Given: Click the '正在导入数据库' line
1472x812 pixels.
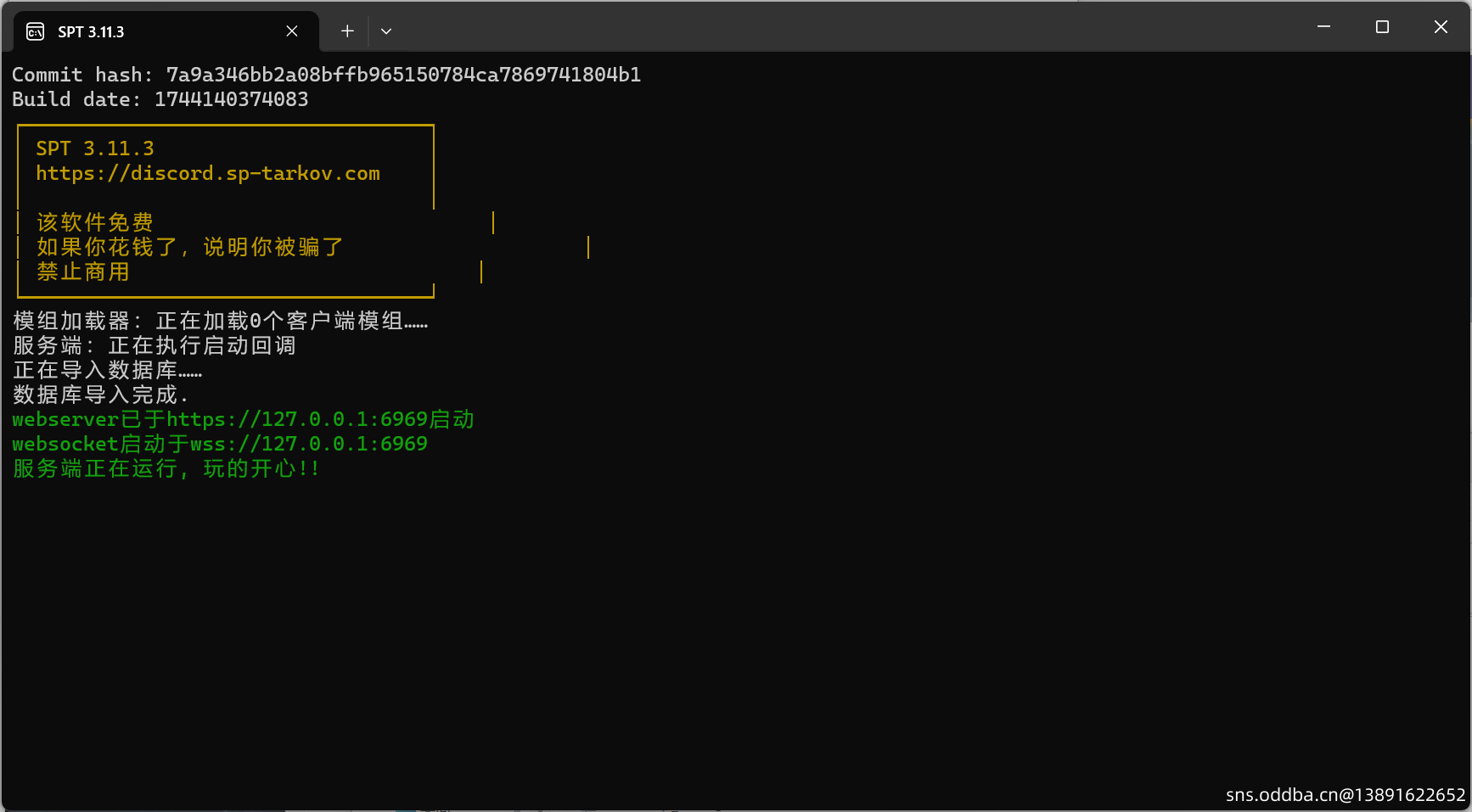Looking at the screenshot, I should (108, 370).
